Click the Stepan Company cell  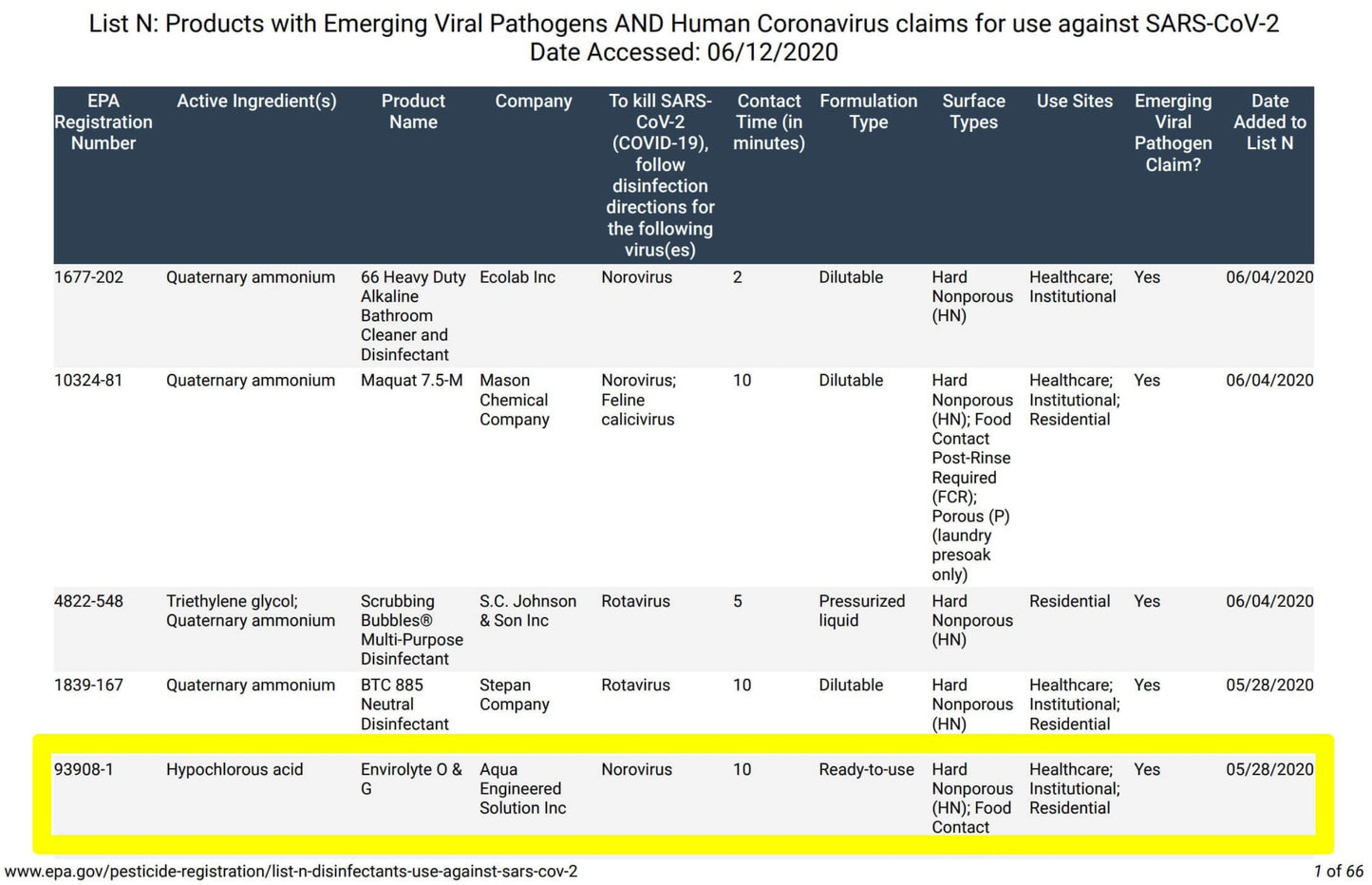pos(514,695)
